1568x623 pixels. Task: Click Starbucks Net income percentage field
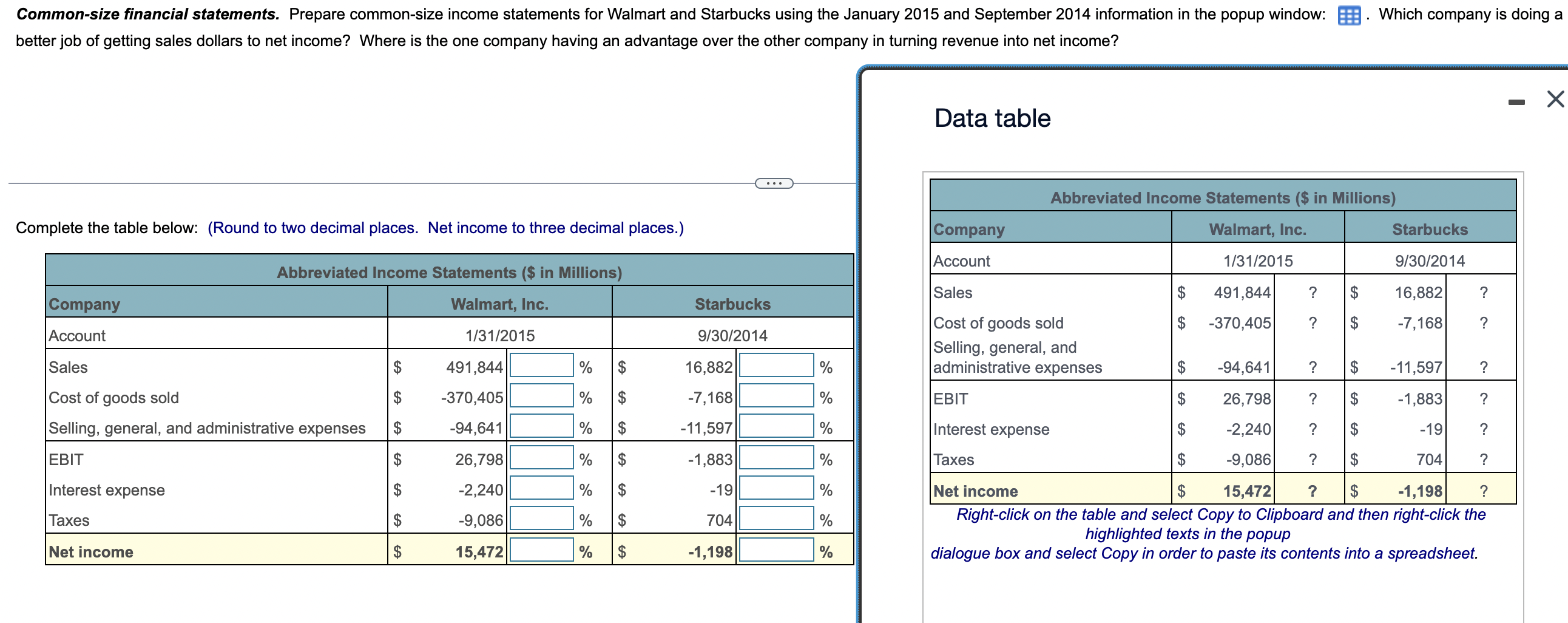tap(776, 551)
